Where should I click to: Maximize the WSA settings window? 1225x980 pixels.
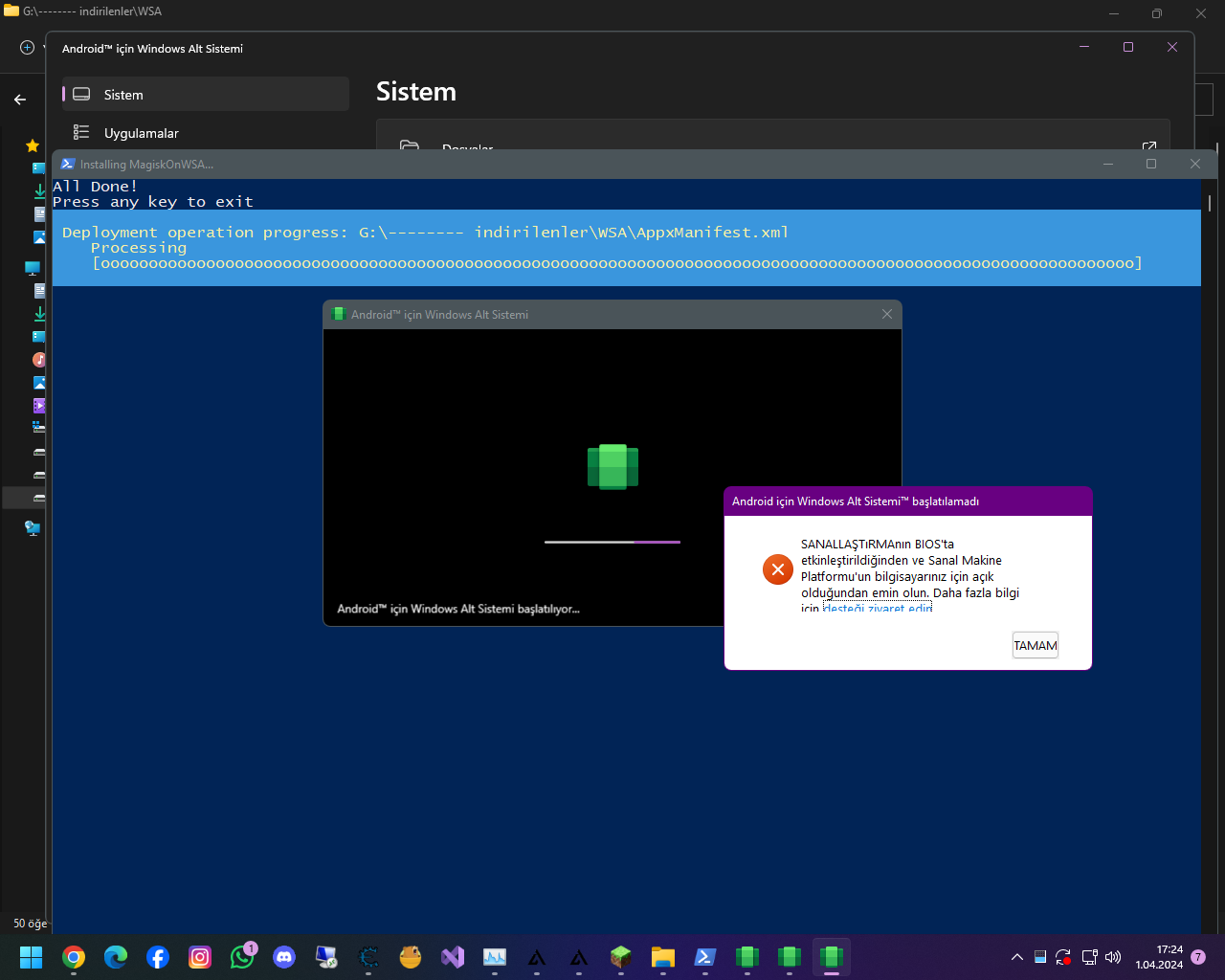[x=1128, y=47]
